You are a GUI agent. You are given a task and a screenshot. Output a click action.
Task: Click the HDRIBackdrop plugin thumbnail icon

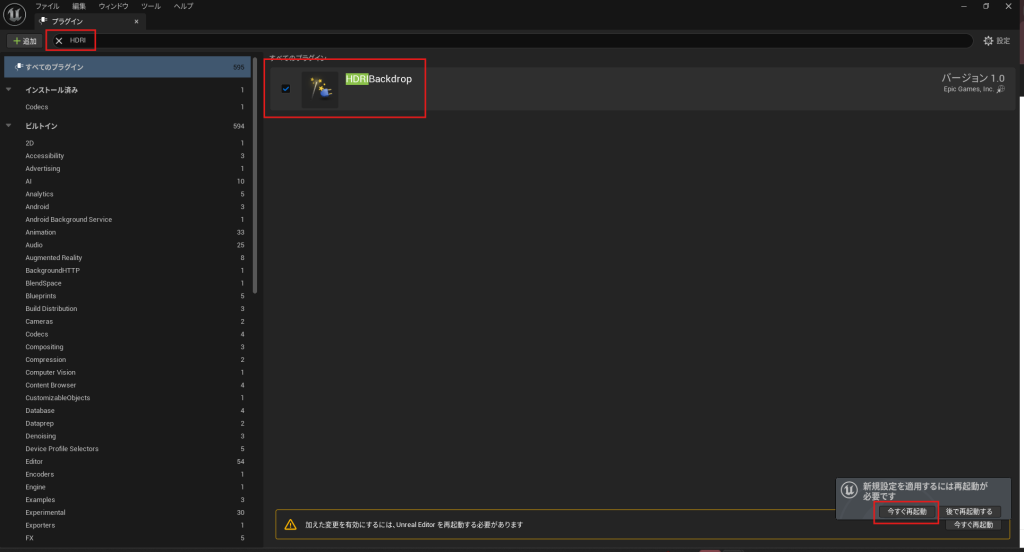tap(320, 90)
